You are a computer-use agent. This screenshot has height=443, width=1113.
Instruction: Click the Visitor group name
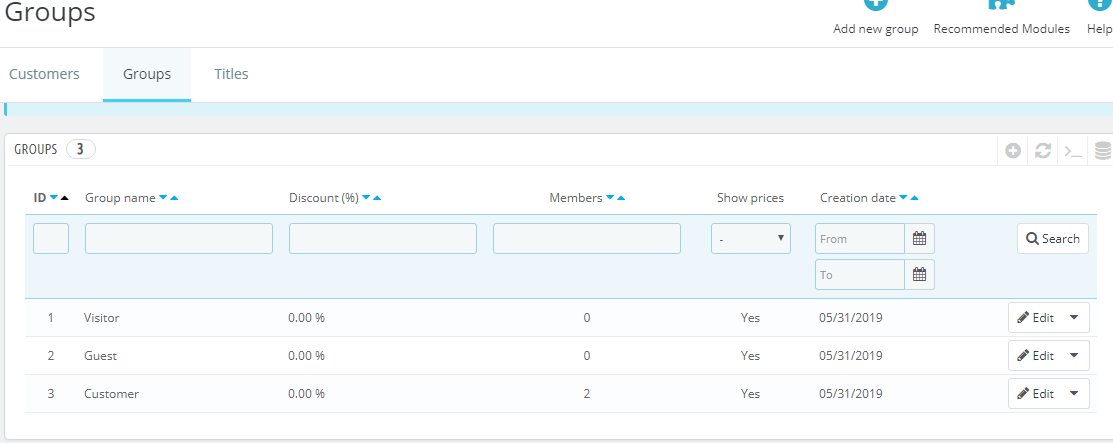(102, 318)
